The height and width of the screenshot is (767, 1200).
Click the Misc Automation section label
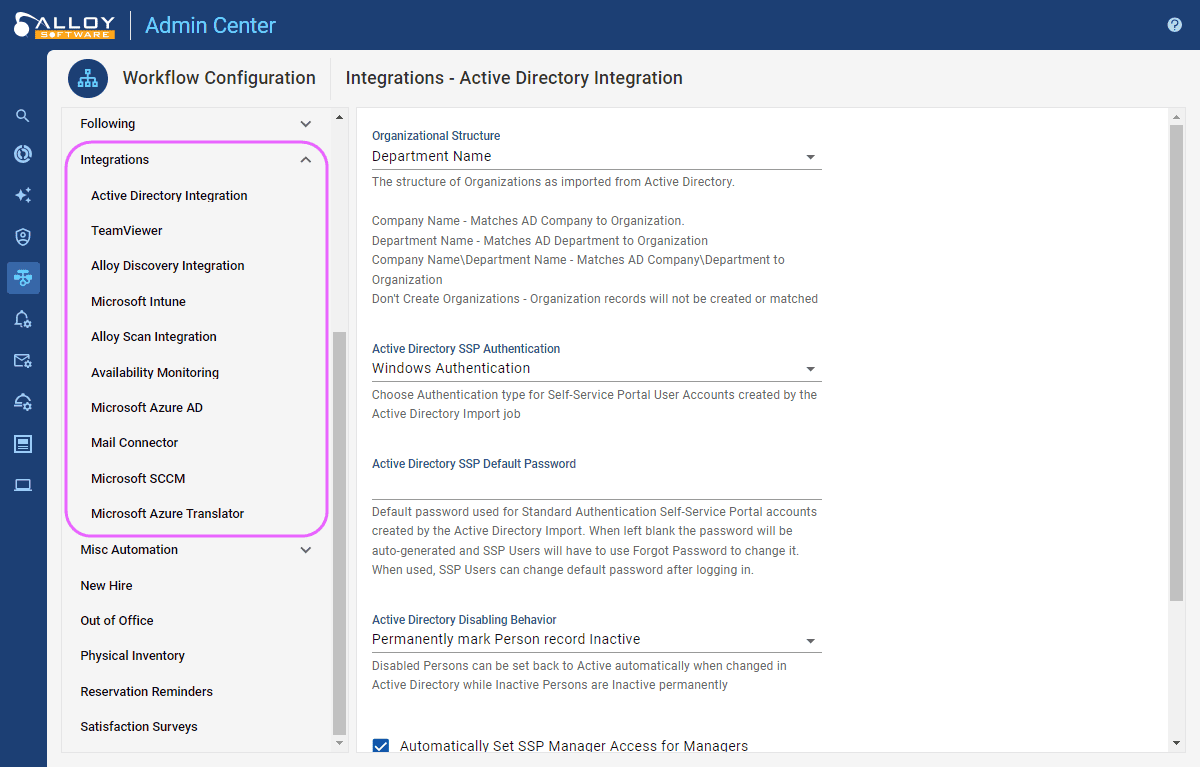pos(129,550)
